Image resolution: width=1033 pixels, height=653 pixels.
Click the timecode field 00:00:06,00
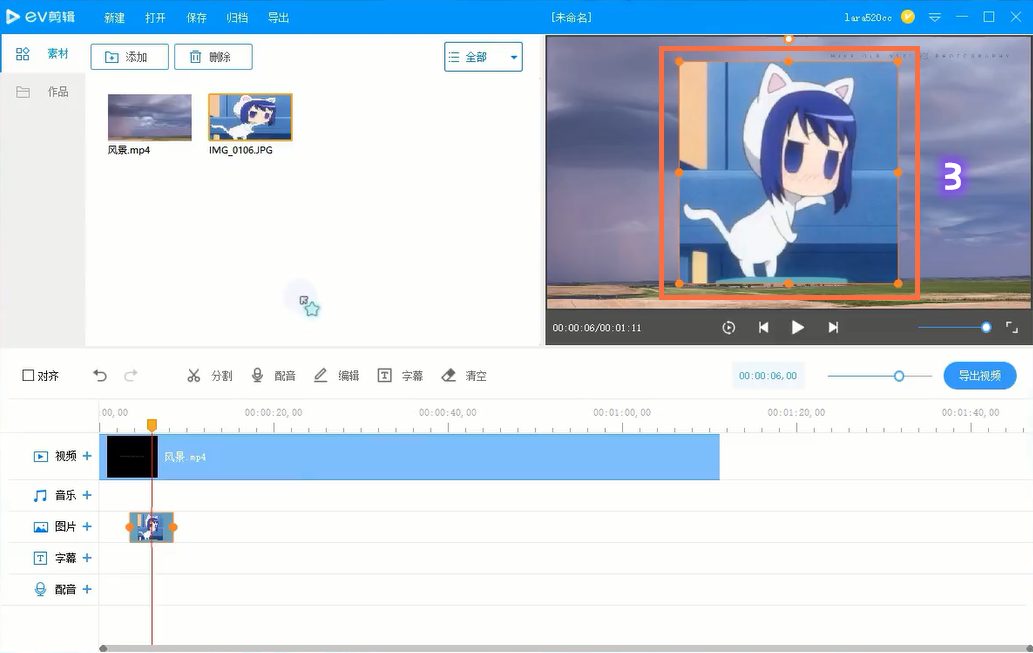pos(768,376)
